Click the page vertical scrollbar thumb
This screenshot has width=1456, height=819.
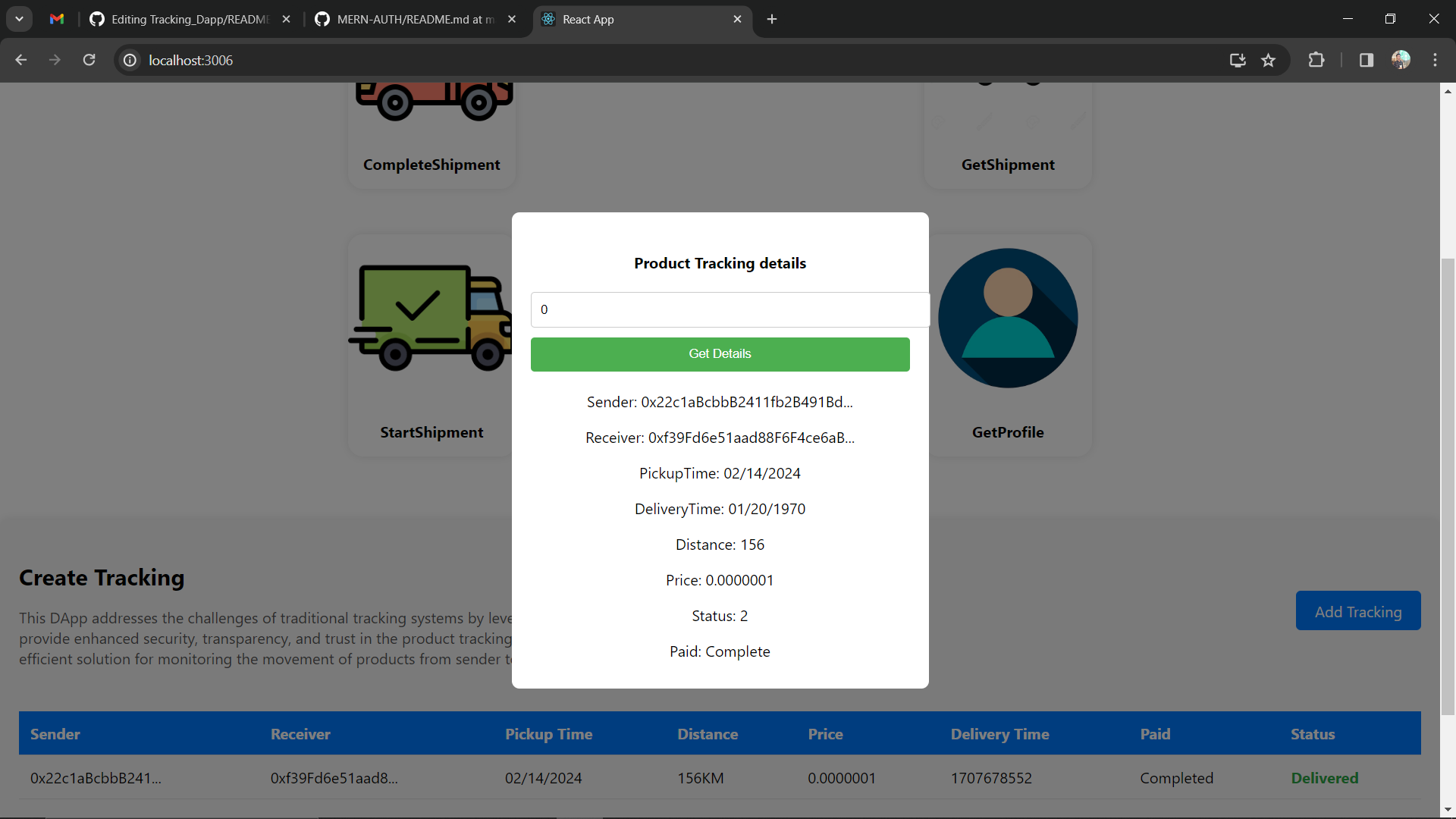(1448, 485)
